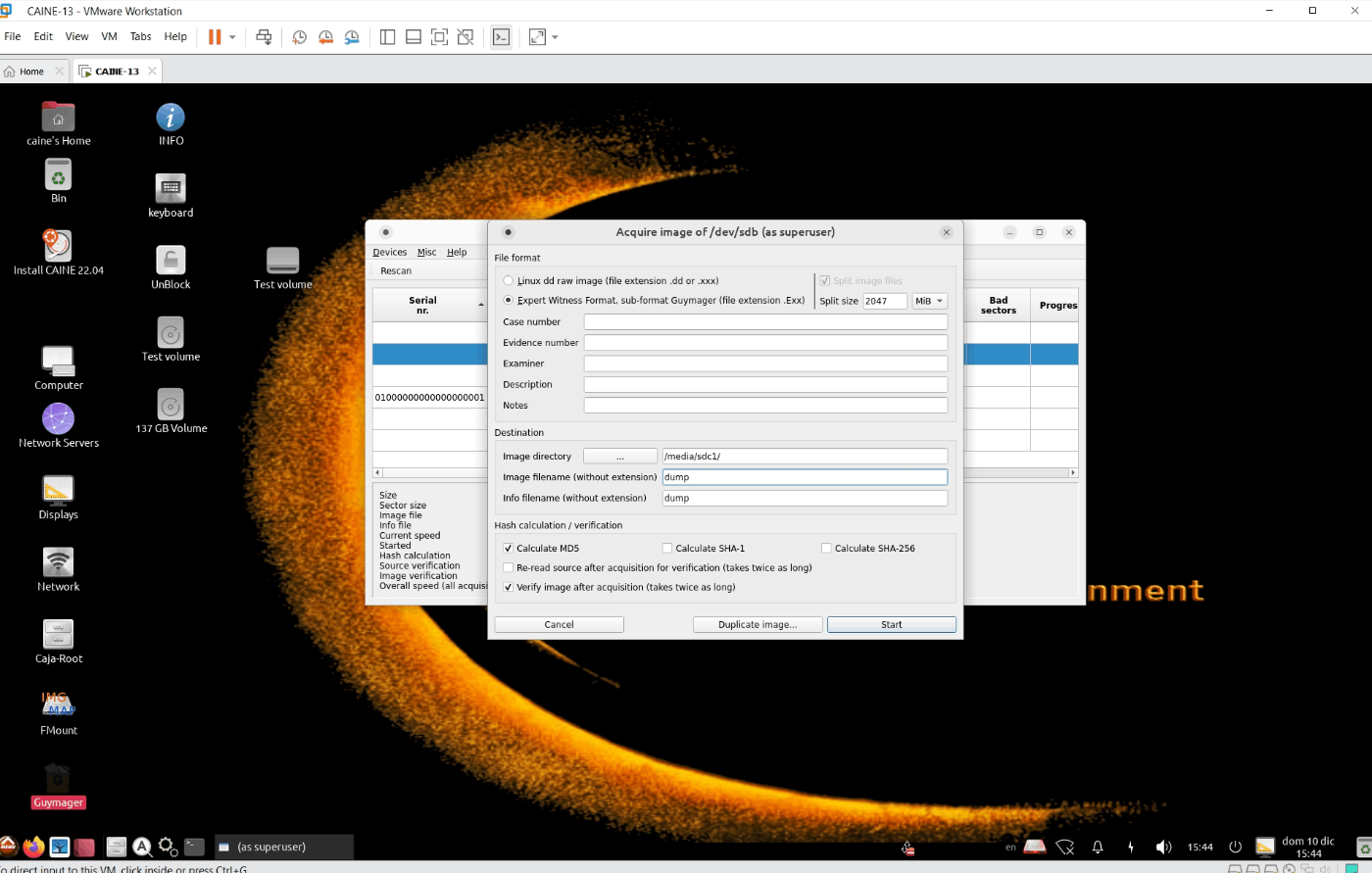The image size is (1372, 873).
Task: Open Misc menu in Guymager window
Action: [x=426, y=252]
